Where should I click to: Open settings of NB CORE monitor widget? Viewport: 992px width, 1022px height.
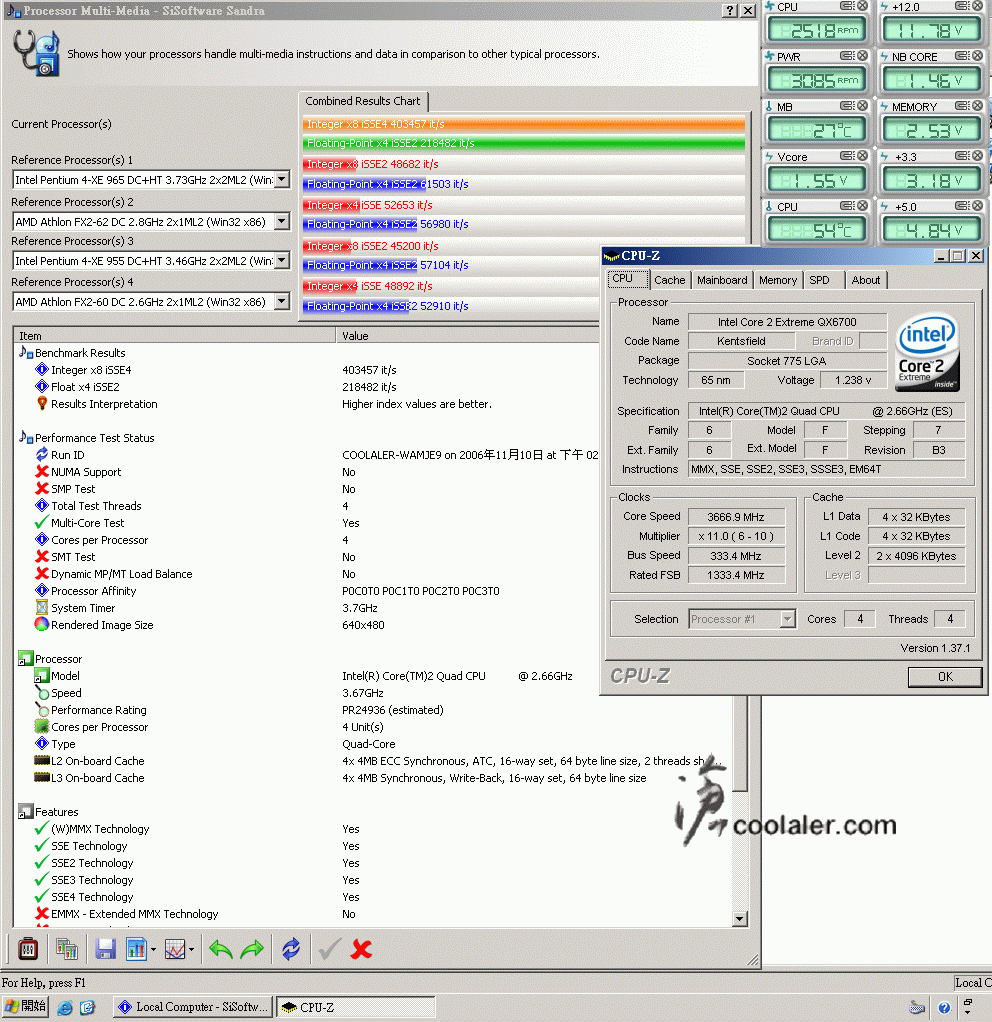pyautogui.click(x=962, y=56)
